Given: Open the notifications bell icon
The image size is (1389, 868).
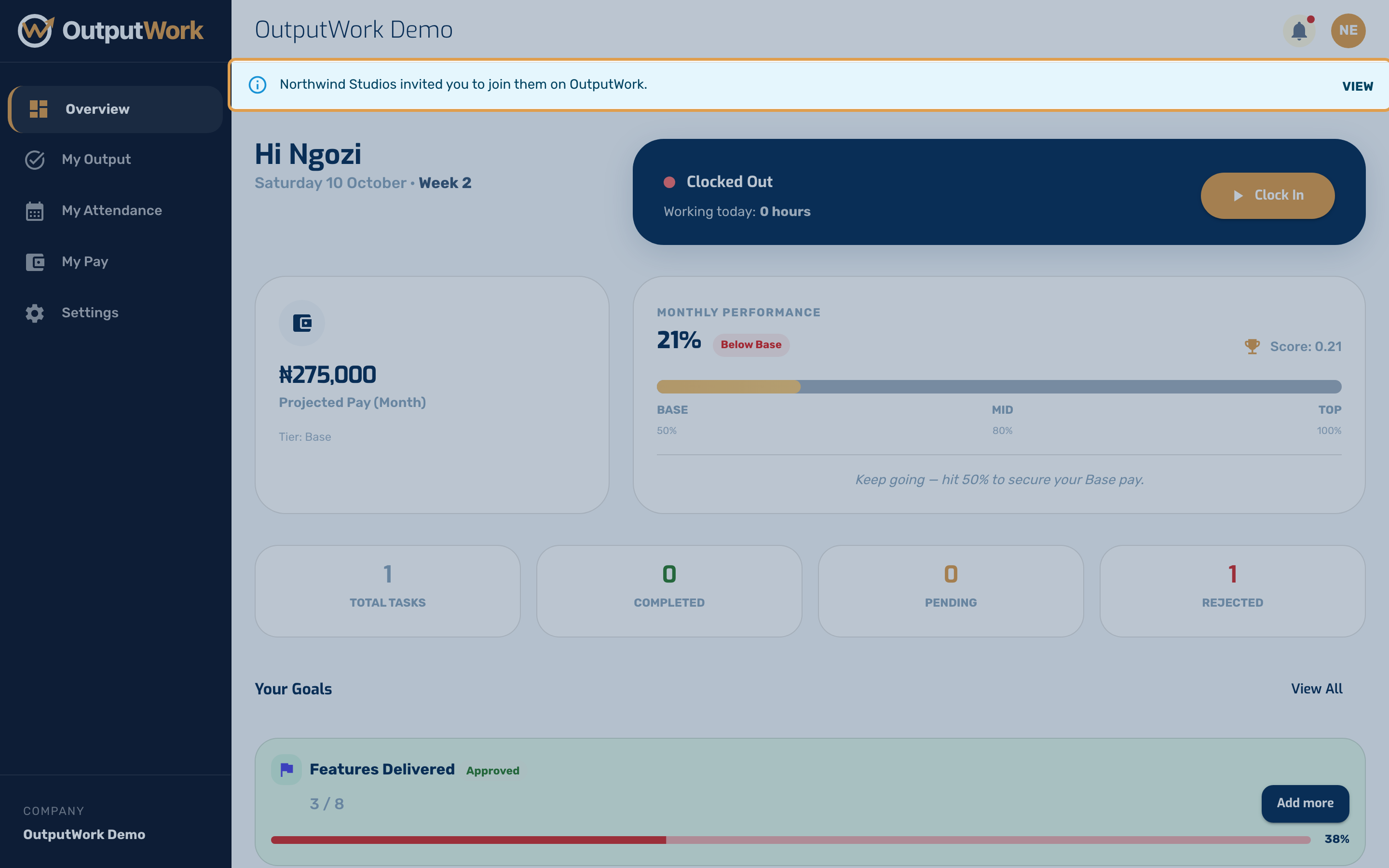Looking at the screenshot, I should [1299, 30].
